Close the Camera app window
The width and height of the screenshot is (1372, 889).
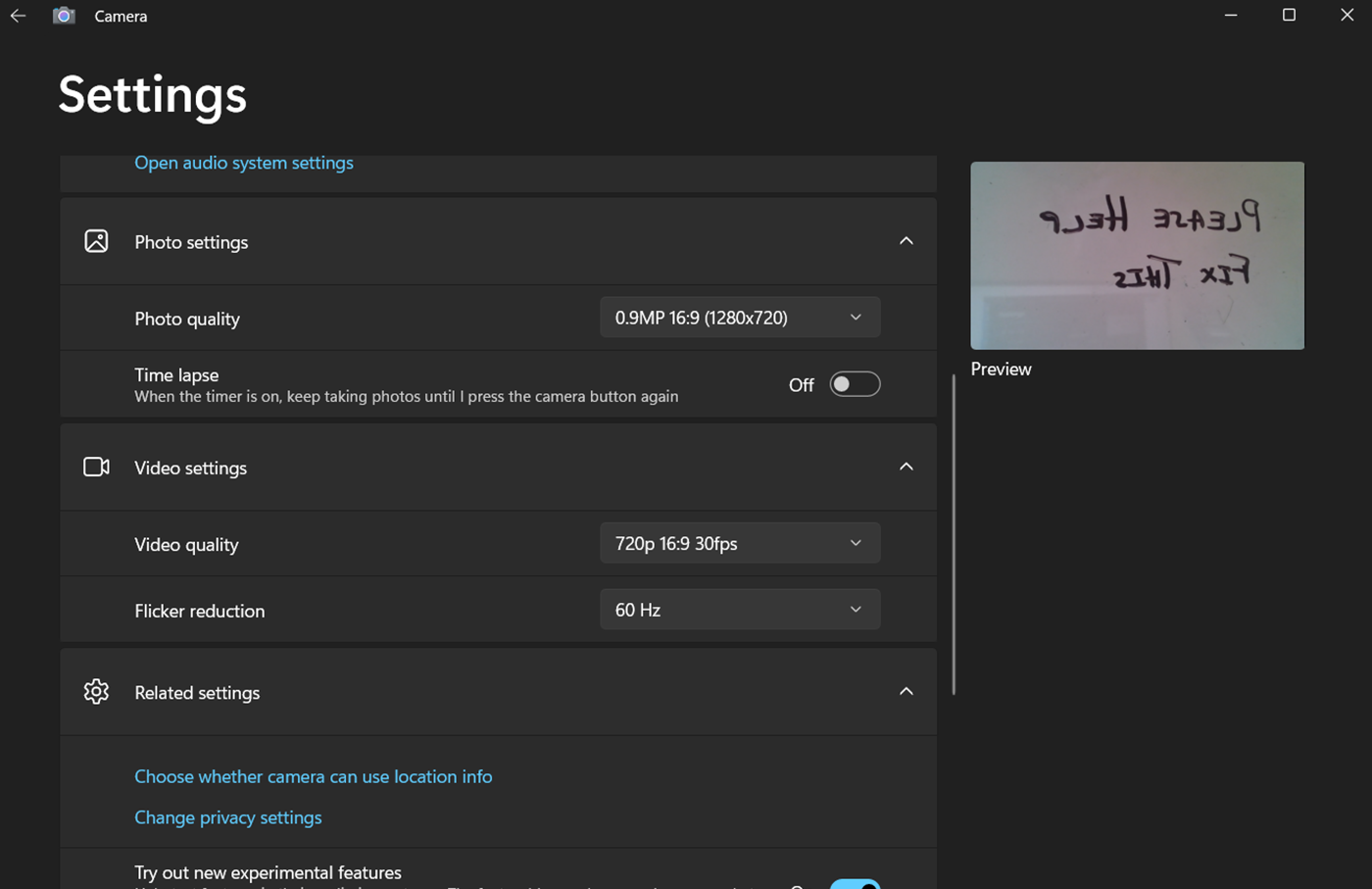click(1347, 15)
